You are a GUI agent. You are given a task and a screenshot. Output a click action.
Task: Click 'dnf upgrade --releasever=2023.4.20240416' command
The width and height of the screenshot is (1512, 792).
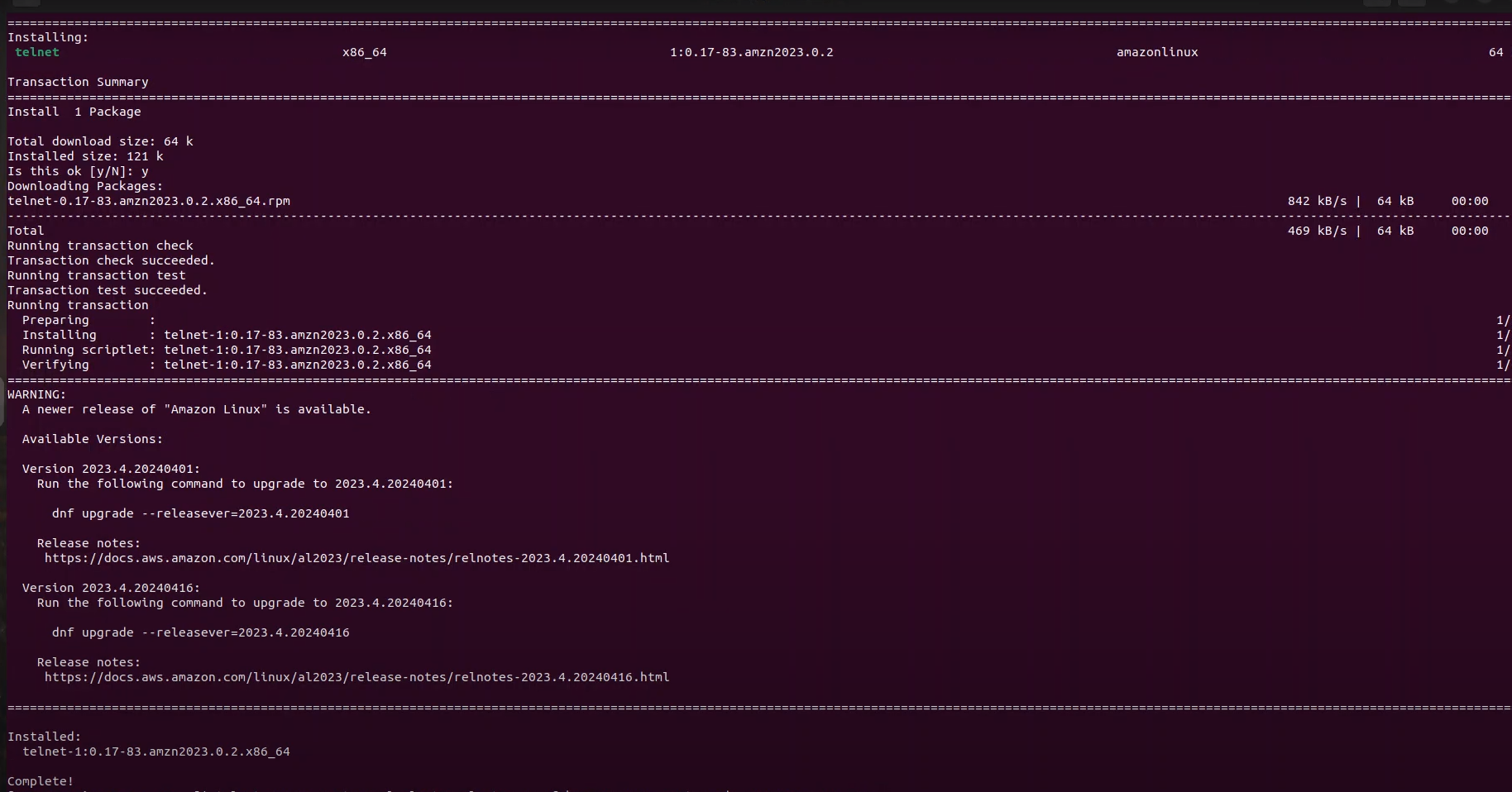[x=201, y=632]
